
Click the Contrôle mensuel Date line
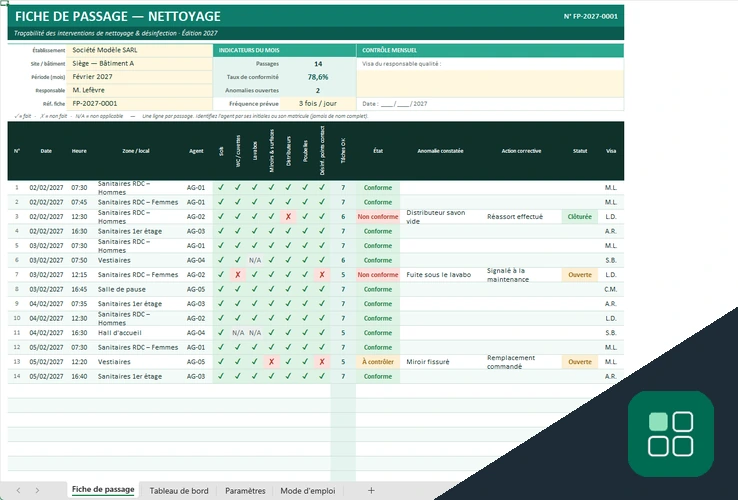[x=490, y=104]
